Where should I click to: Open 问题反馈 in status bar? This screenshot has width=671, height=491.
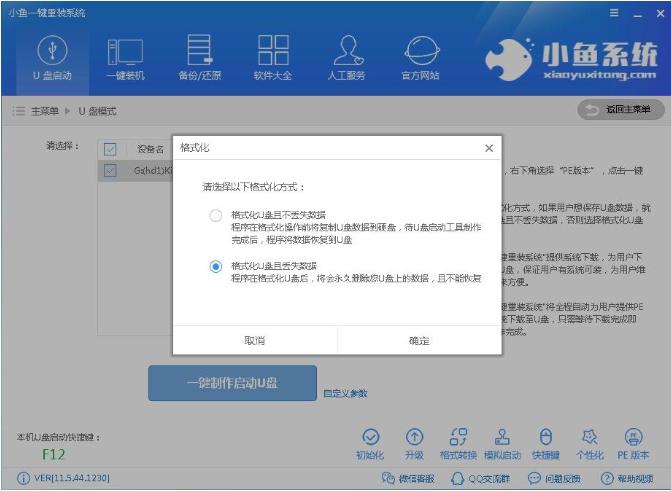point(554,478)
